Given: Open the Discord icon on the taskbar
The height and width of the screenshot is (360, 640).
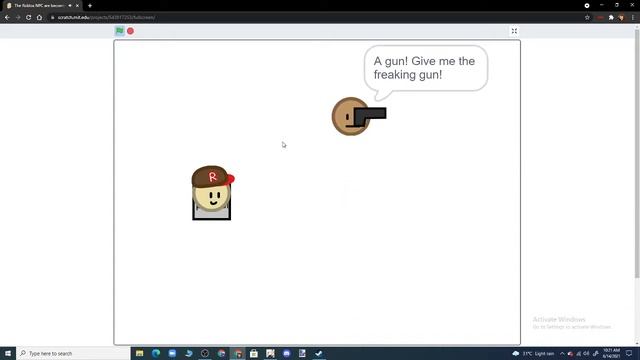Looking at the screenshot, I should 287,353.
